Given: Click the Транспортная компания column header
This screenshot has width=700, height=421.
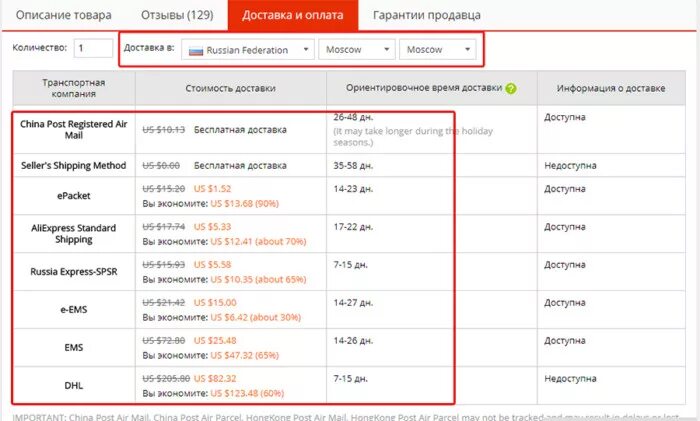Looking at the screenshot, I should 74,88.
